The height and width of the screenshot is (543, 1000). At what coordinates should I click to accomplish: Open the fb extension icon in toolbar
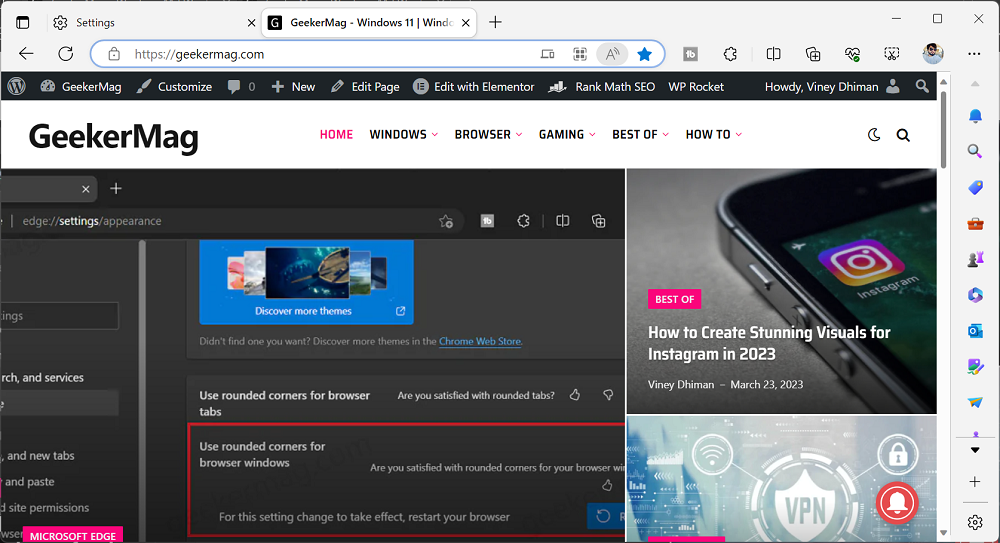click(690, 54)
